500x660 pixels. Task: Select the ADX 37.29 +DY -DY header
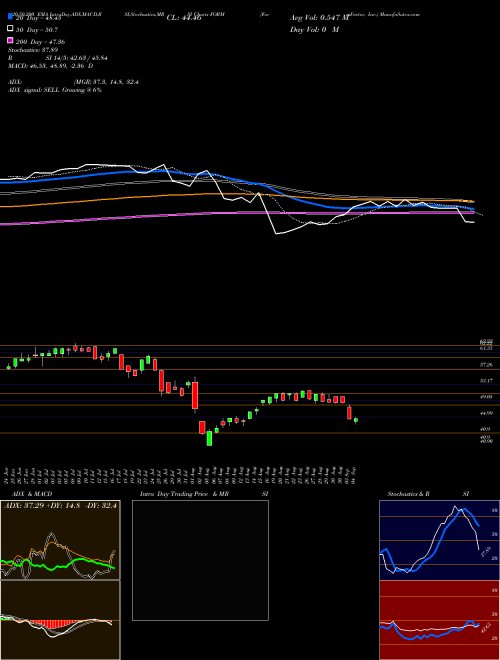[x=60, y=505]
